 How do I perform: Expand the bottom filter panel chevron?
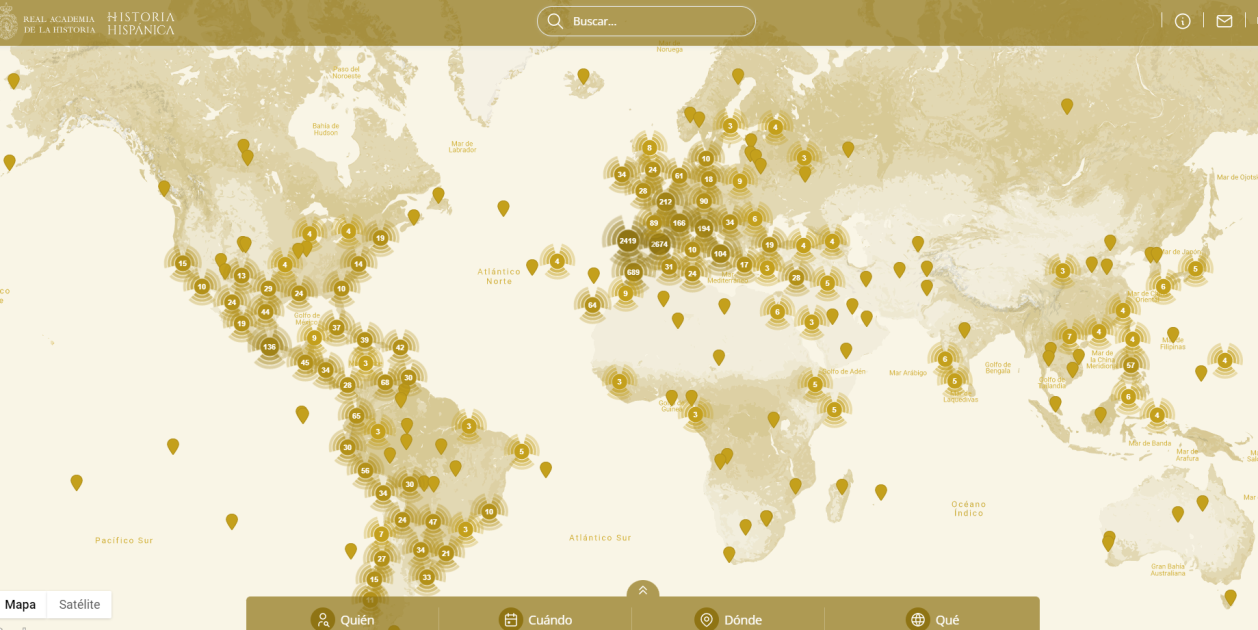click(642, 591)
